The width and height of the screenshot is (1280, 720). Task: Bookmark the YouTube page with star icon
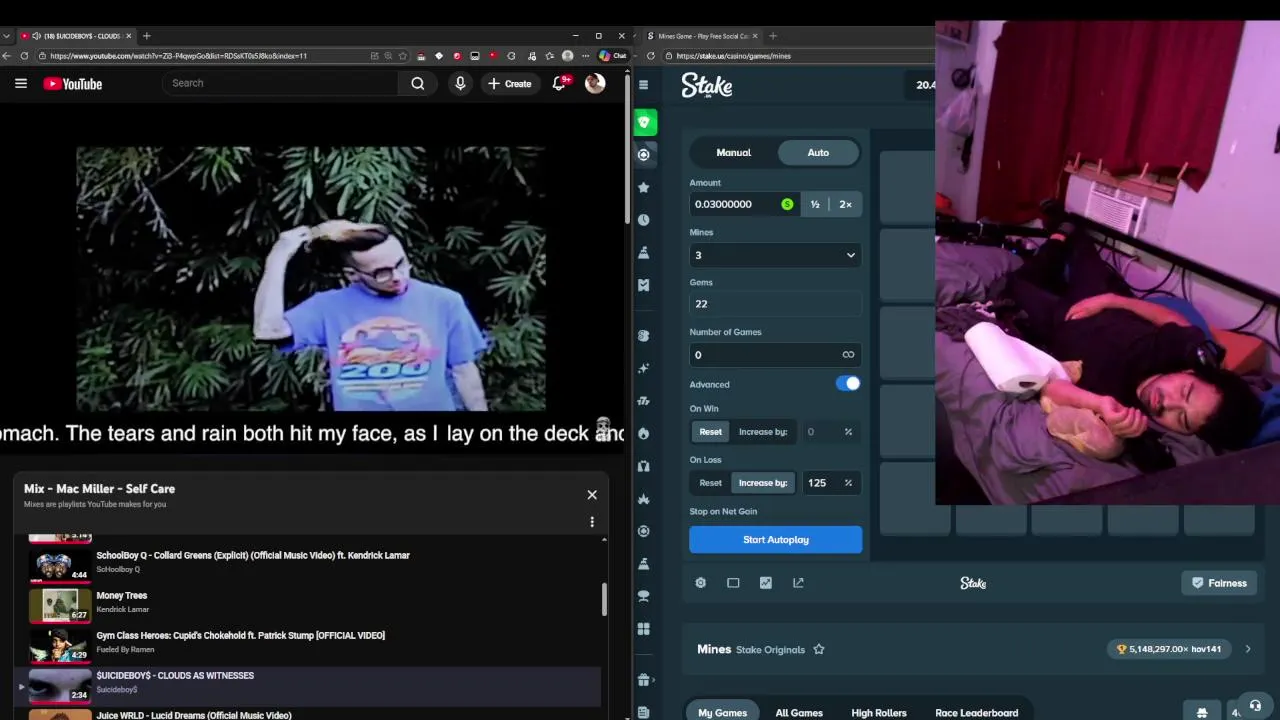tap(402, 56)
